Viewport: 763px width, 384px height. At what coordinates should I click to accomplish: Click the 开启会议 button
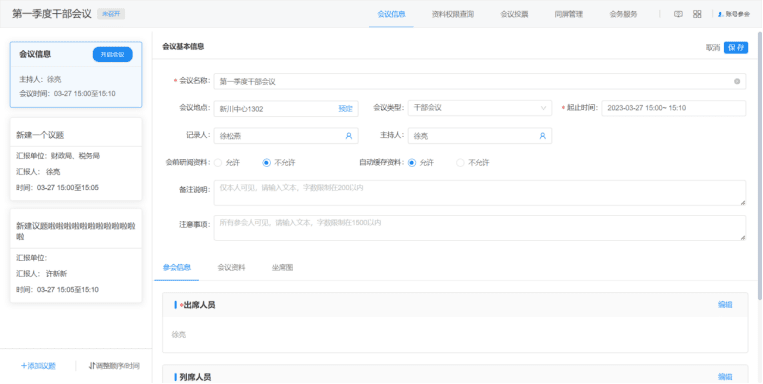point(112,55)
